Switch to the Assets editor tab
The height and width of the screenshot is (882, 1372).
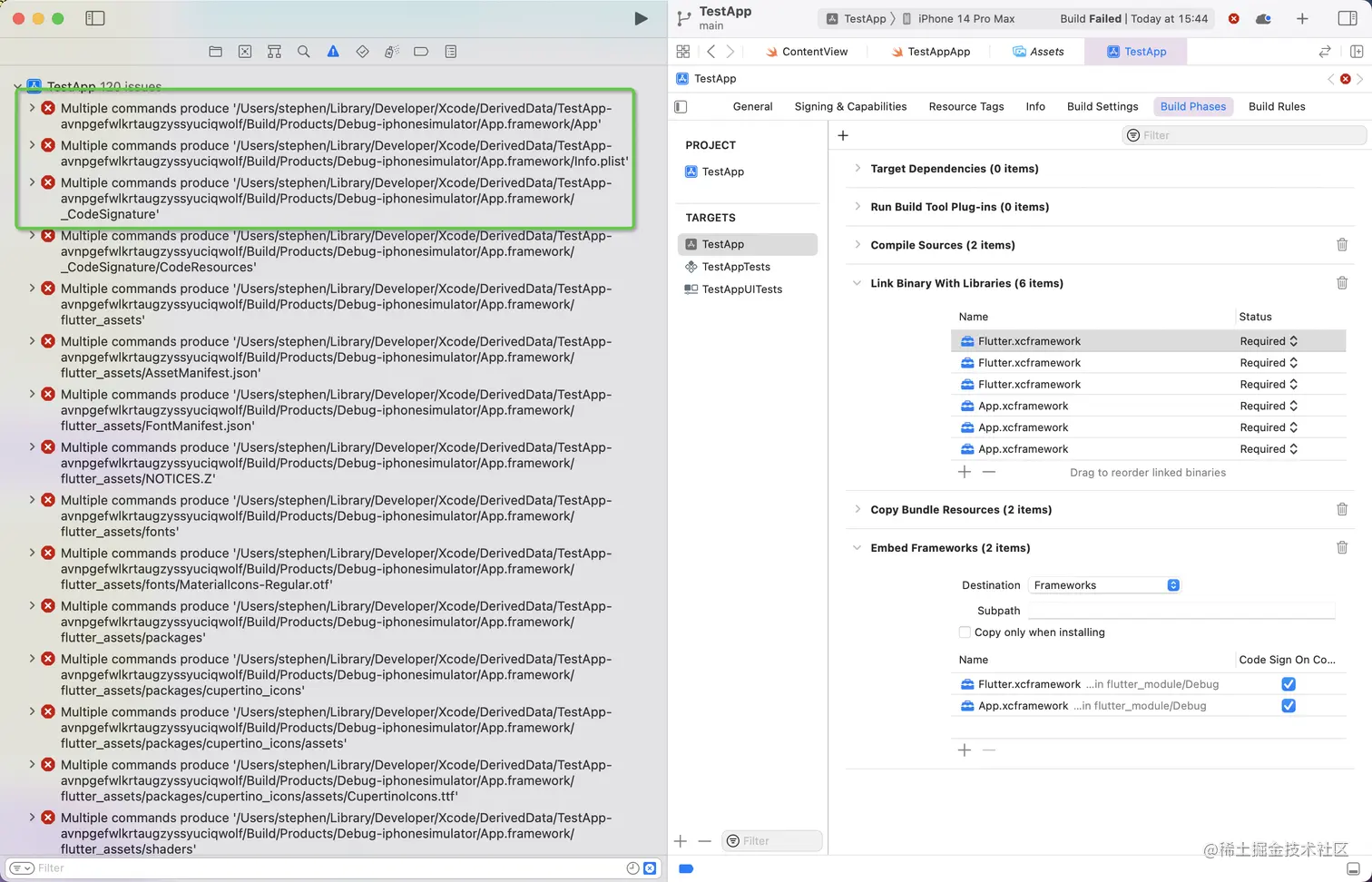(x=1038, y=52)
